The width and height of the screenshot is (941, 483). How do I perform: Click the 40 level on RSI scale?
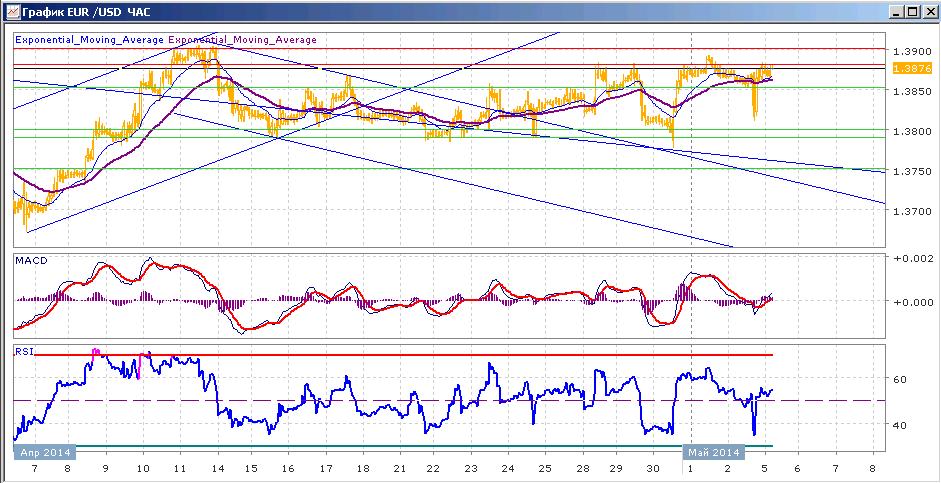(899, 425)
